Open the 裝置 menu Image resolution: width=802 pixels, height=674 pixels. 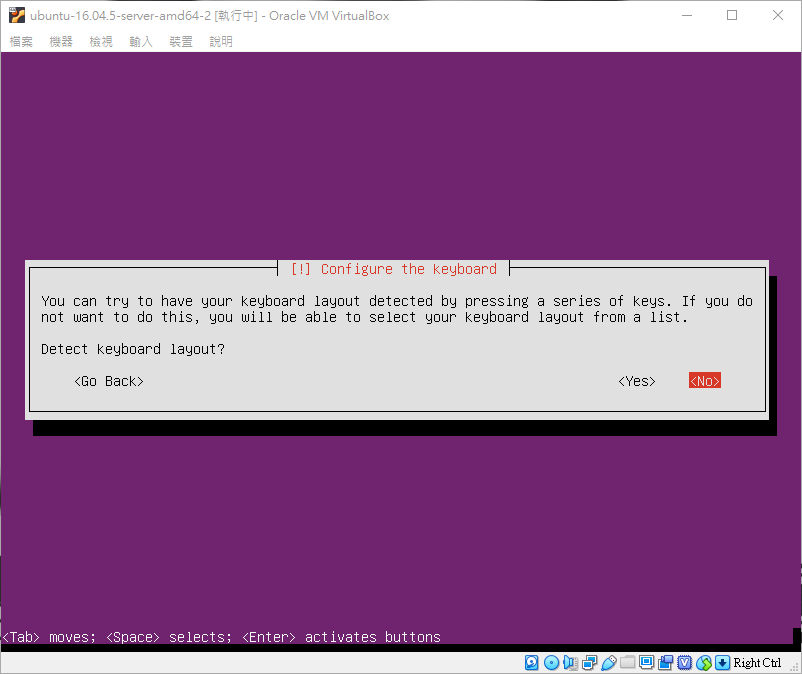(181, 41)
